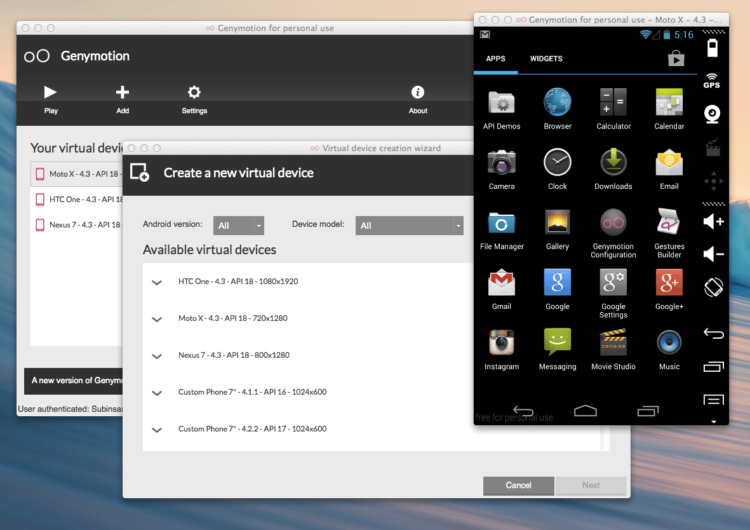Viewport: 750px width, 530px height.
Task: Launch the Browser app
Action: 557,109
